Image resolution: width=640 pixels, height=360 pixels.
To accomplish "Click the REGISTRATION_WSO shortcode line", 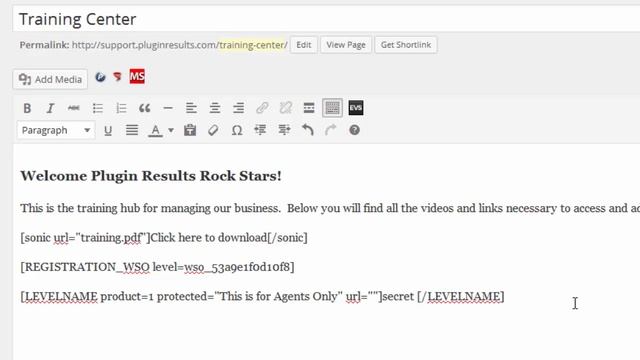I will pos(157,267).
